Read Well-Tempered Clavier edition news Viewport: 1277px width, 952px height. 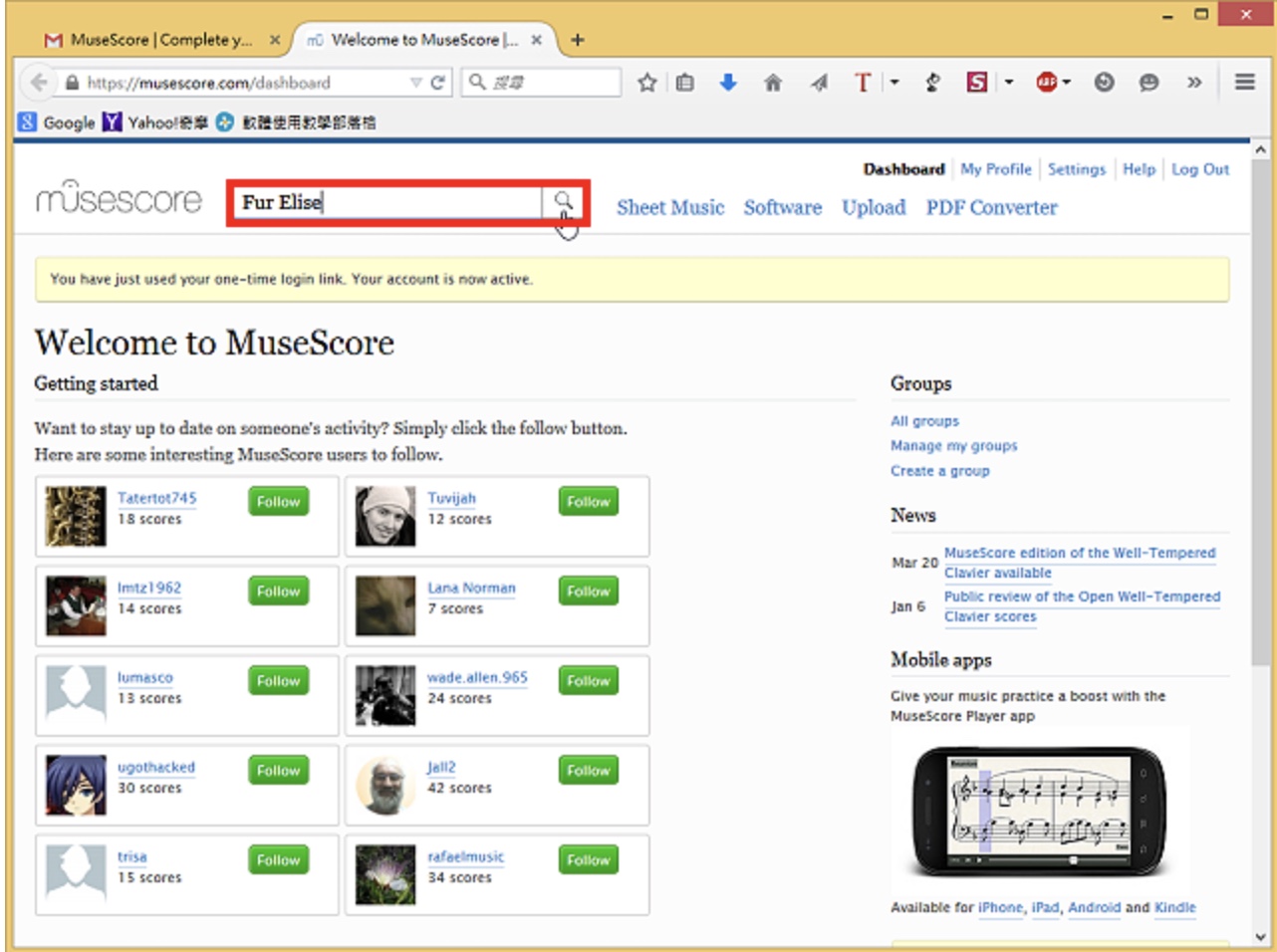coord(1080,563)
